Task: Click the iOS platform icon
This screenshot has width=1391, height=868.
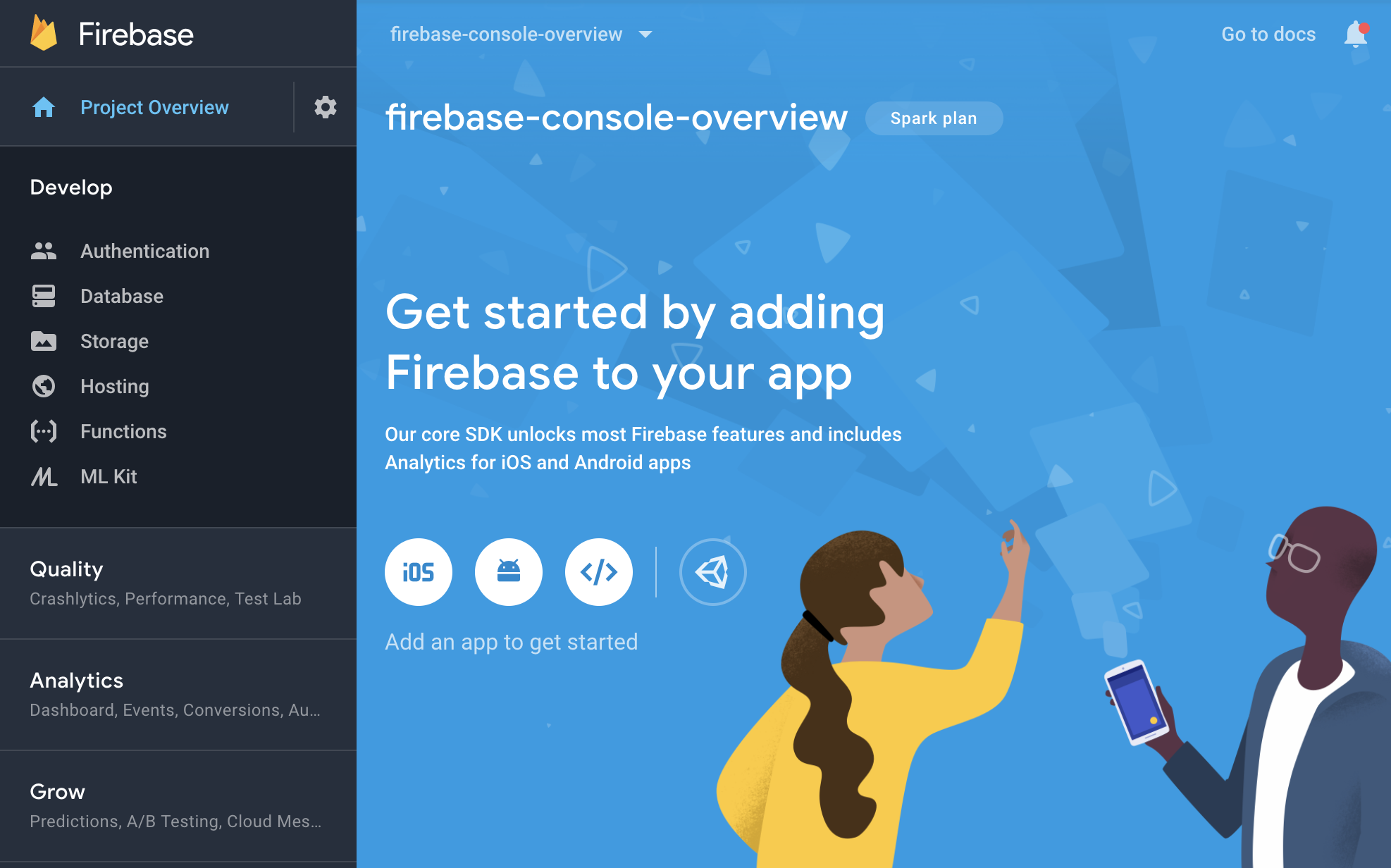Action: 420,571
